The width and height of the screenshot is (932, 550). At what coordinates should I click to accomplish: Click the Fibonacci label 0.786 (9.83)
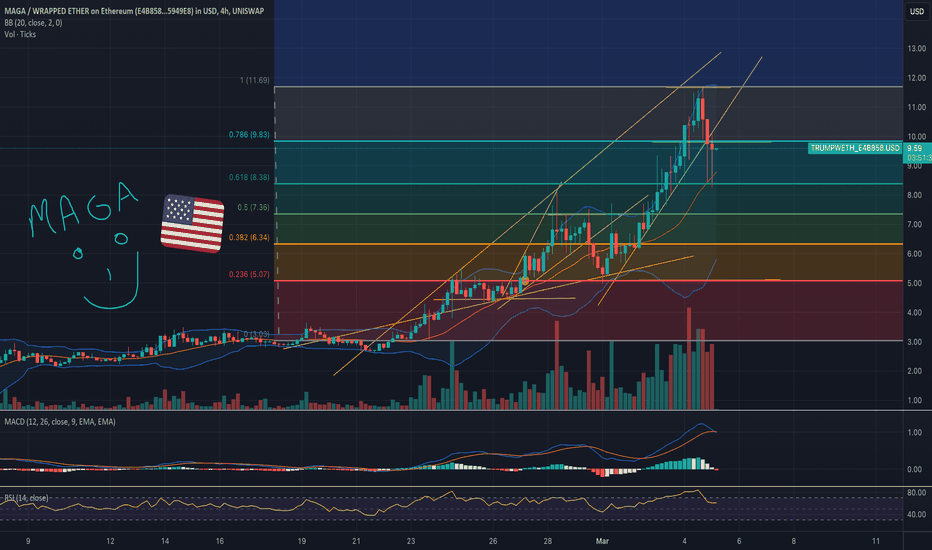(249, 134)
